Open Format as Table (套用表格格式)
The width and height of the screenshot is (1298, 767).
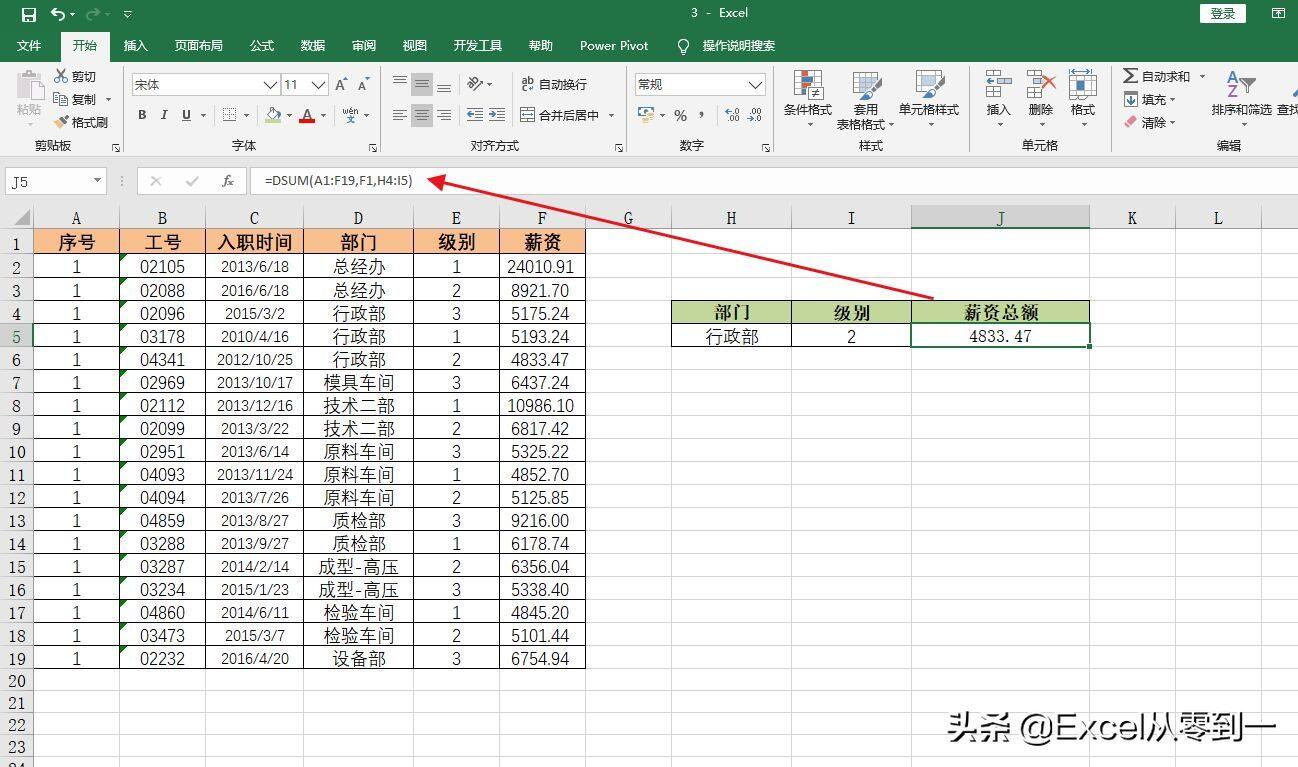click(866, 100)
